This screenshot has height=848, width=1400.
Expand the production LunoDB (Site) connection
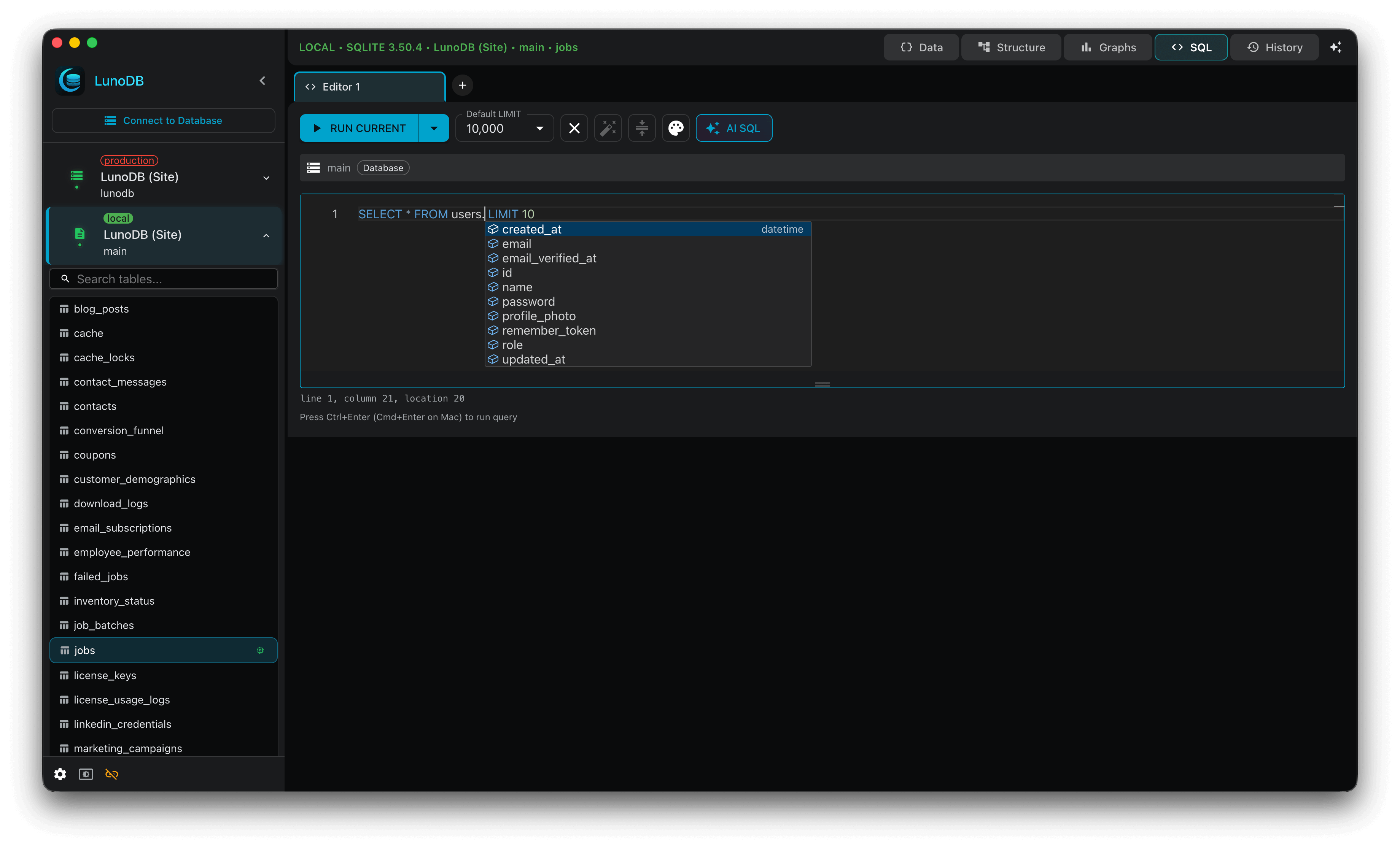click(x=266, y=178)
